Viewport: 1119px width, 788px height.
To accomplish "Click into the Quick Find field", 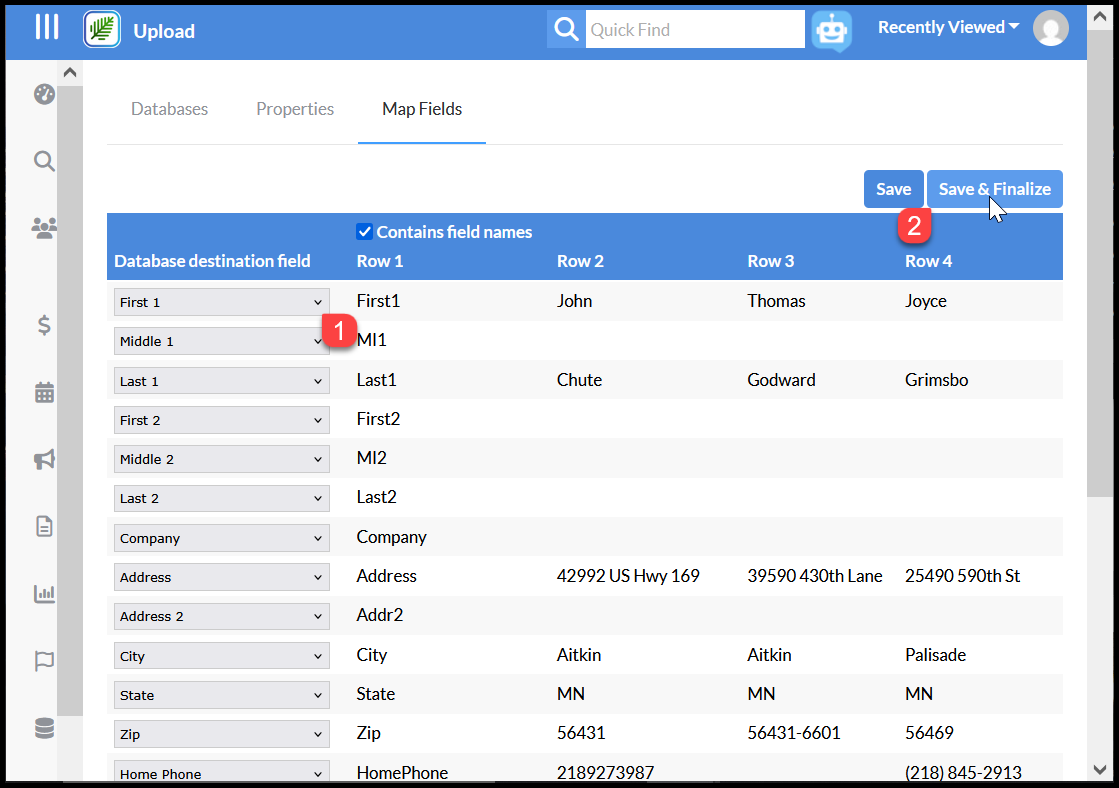I will point(695,29).
